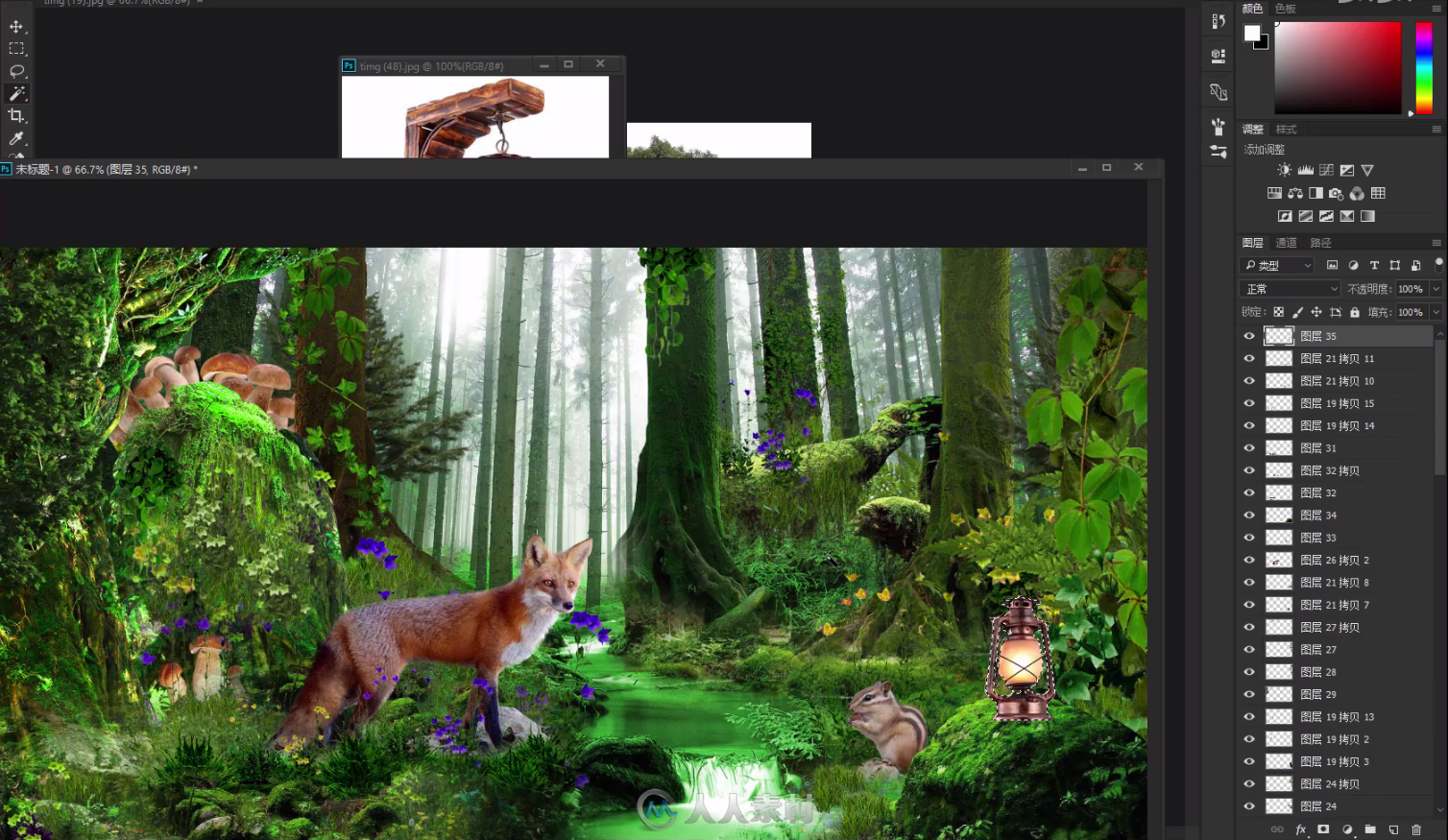Toggle layer filtering switch
The width and height of the screenshot is (1448, 840).
pyautogui.click(x=1438, y=264)
